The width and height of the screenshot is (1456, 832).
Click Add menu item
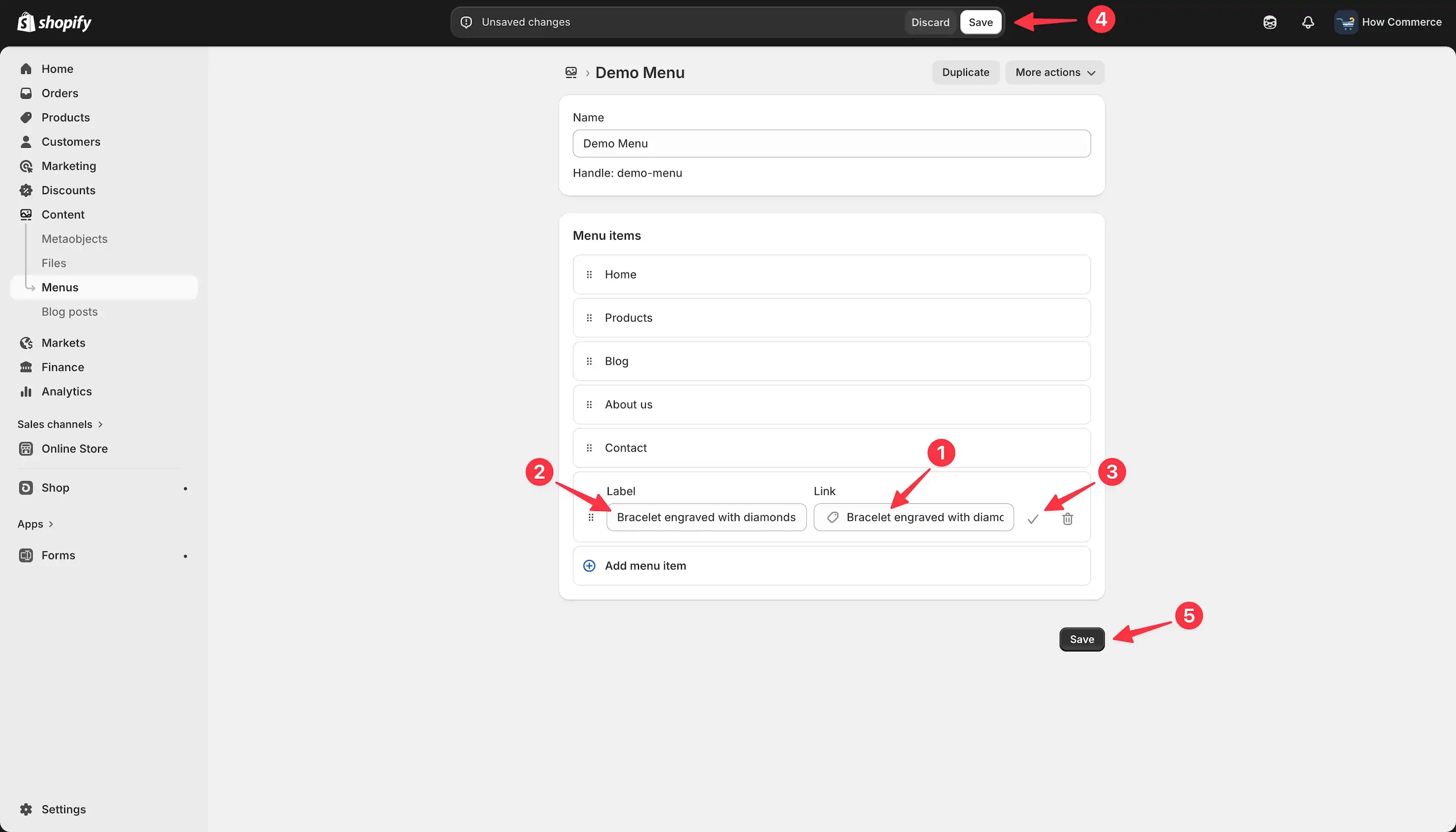pos(831,566)
